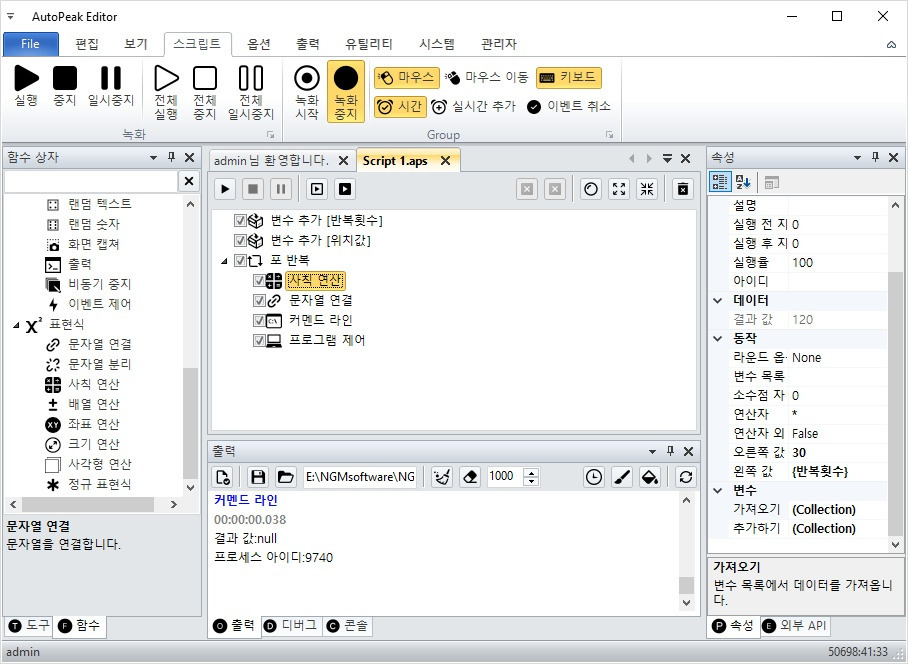Click the collapse all arrows icon
The height and width of the screenshot is (664, 908).
click(647, 189)
